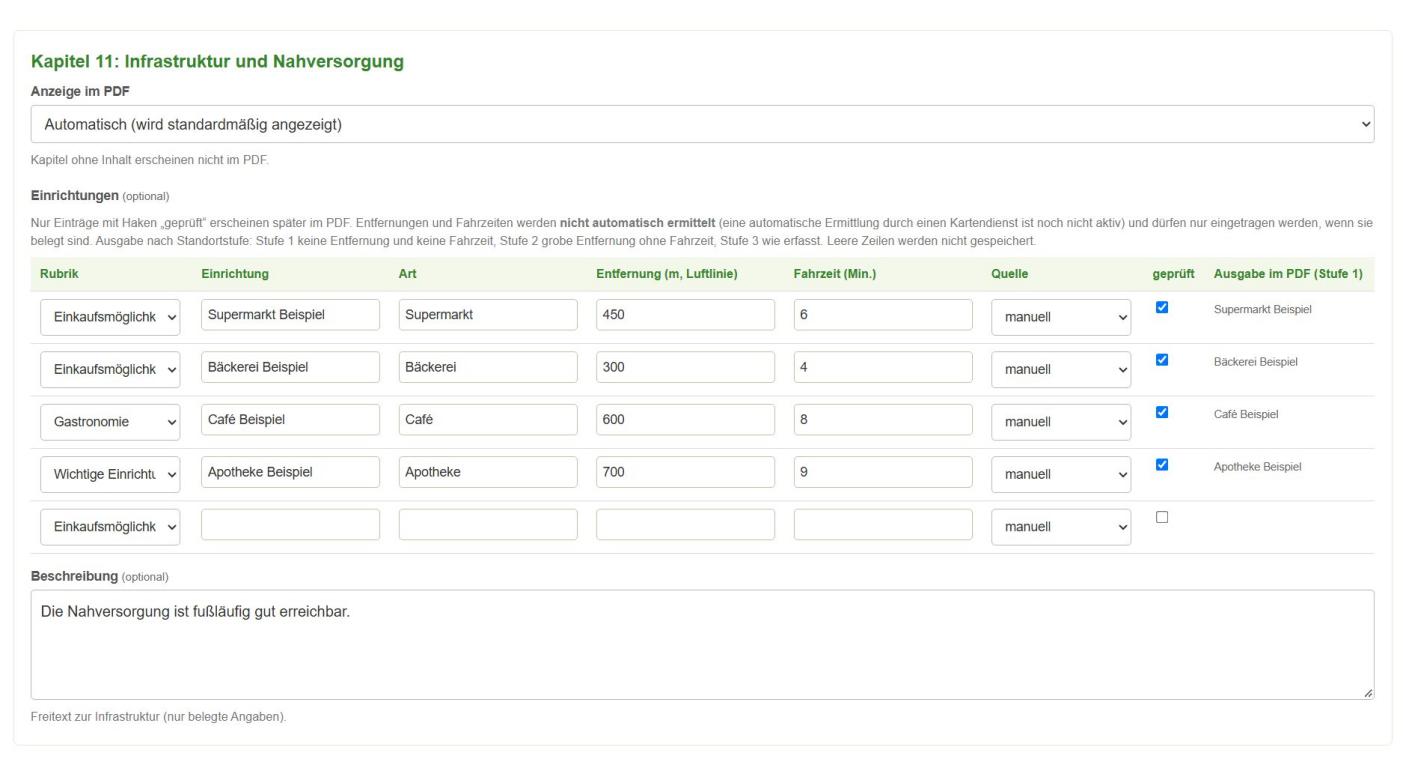
Task: Open Rubrik dropdown in Bäckerei Beispiel row
Action: [x=110, y=369]
